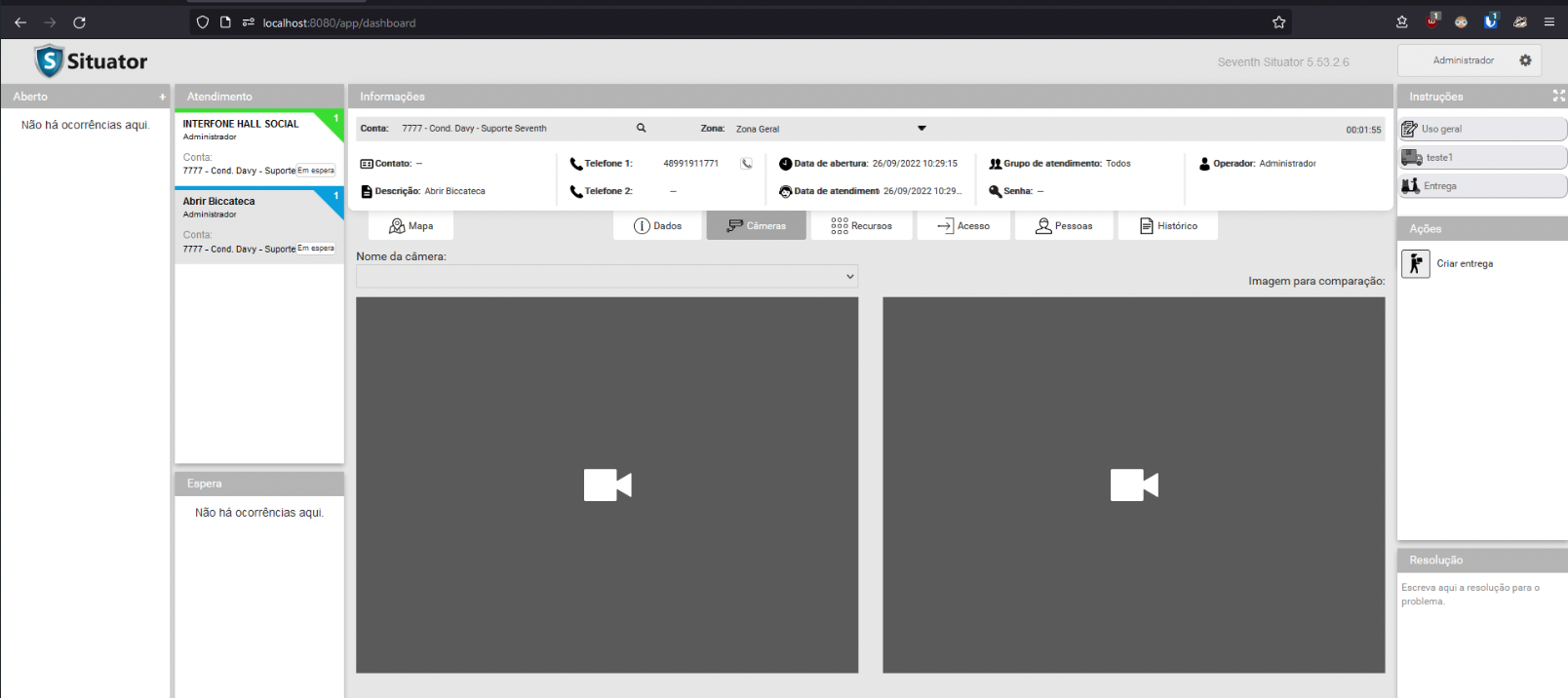Open the Histórico tab

pos(1167,226)
